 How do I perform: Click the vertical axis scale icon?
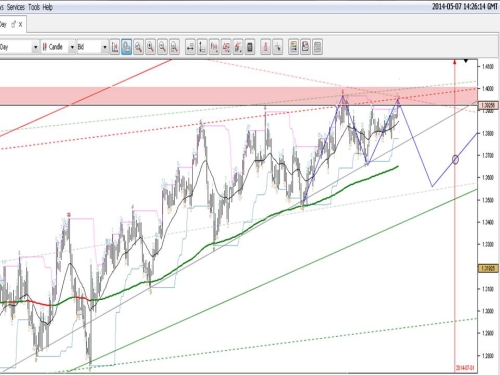[202, 47]
